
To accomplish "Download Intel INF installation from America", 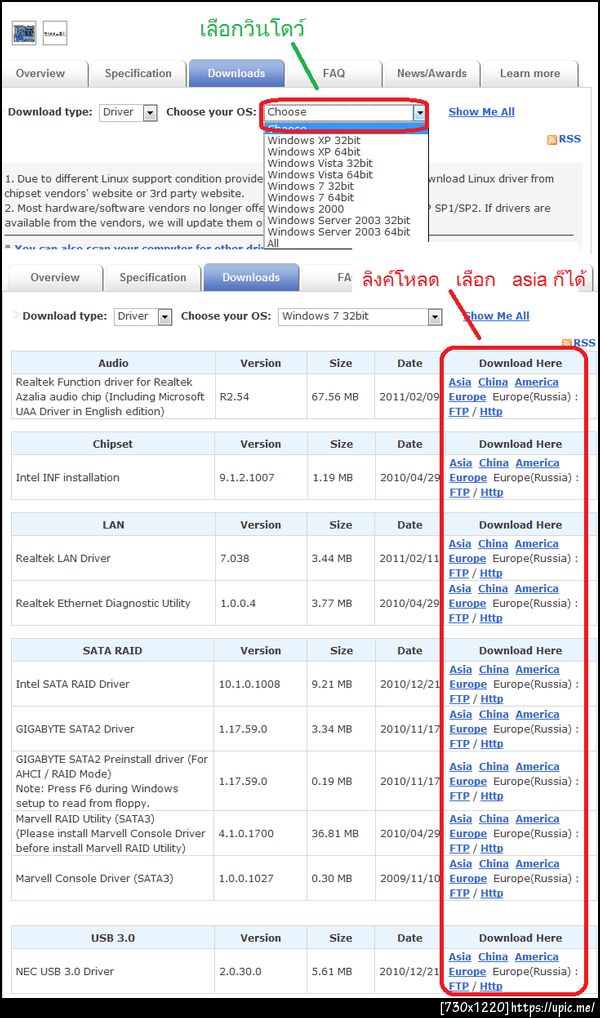I will pos(536,463).
